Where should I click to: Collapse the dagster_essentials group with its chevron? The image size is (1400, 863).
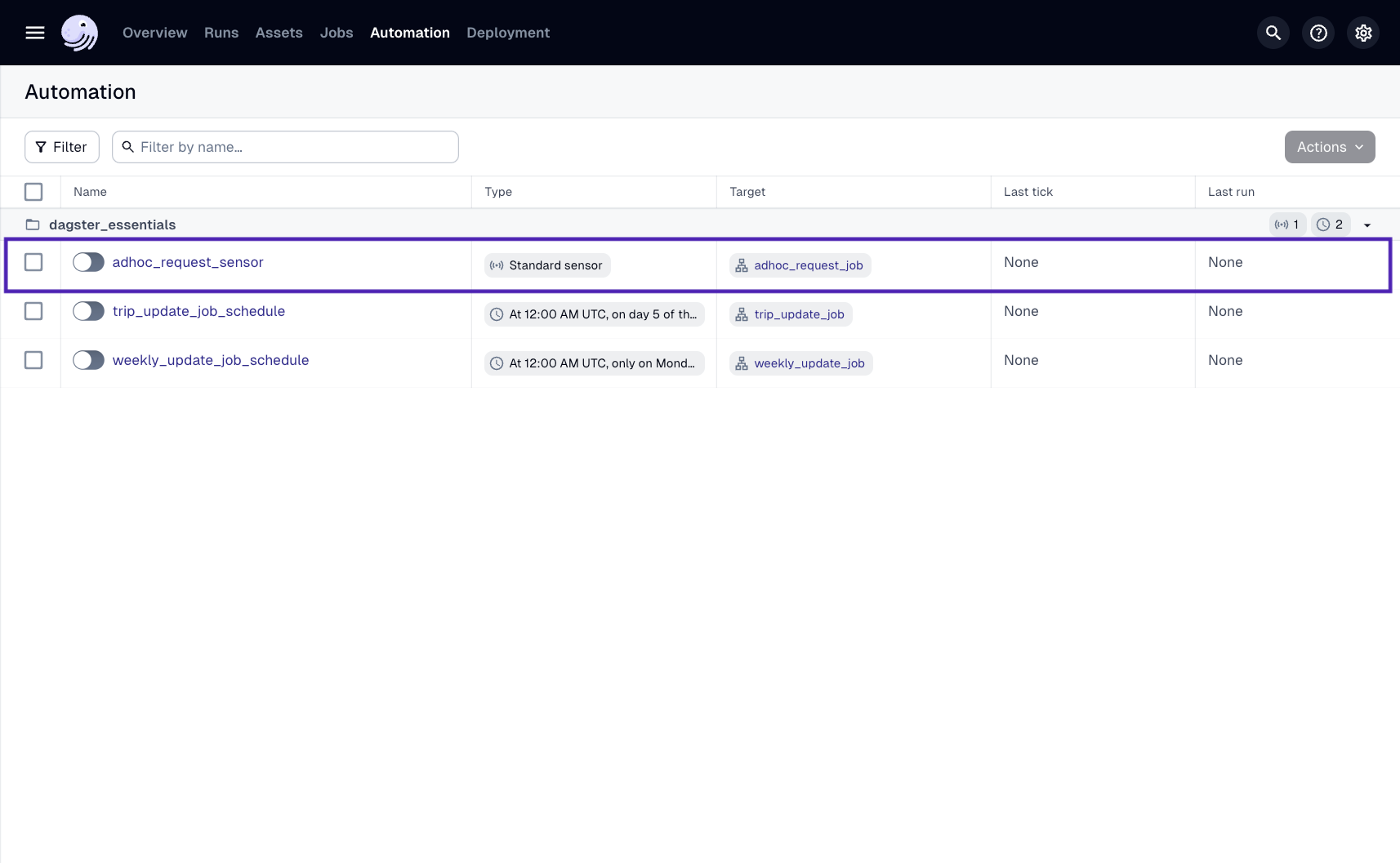point(1368,224)
